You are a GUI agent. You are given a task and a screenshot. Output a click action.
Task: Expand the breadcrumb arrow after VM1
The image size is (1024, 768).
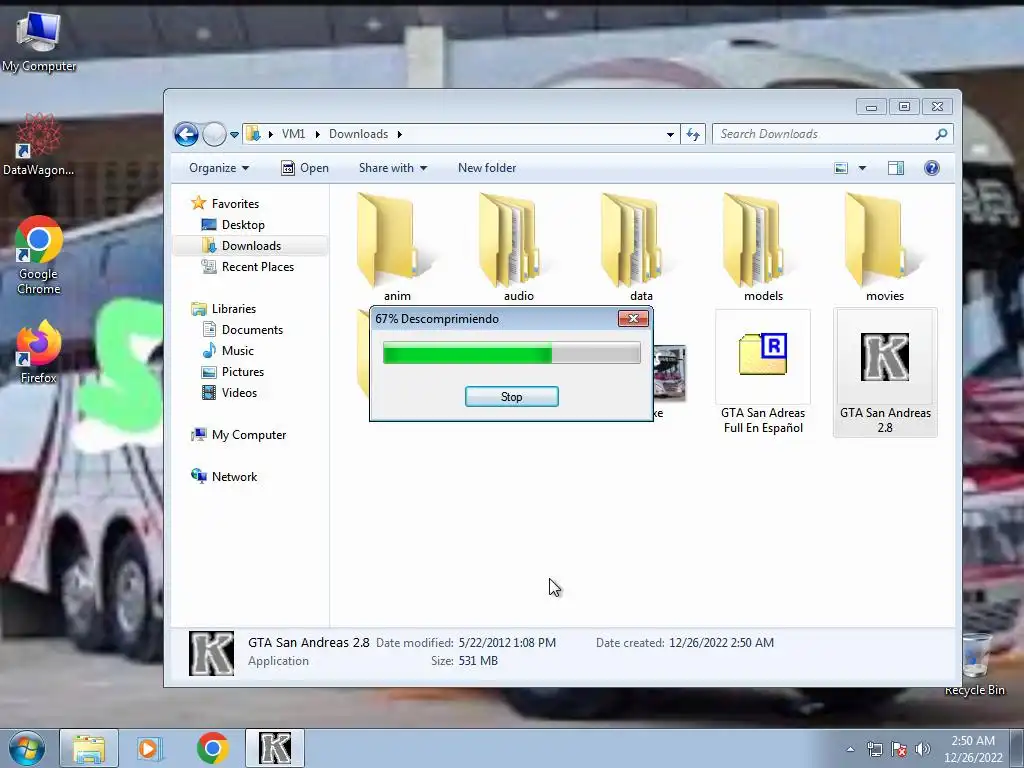[317, 134]
